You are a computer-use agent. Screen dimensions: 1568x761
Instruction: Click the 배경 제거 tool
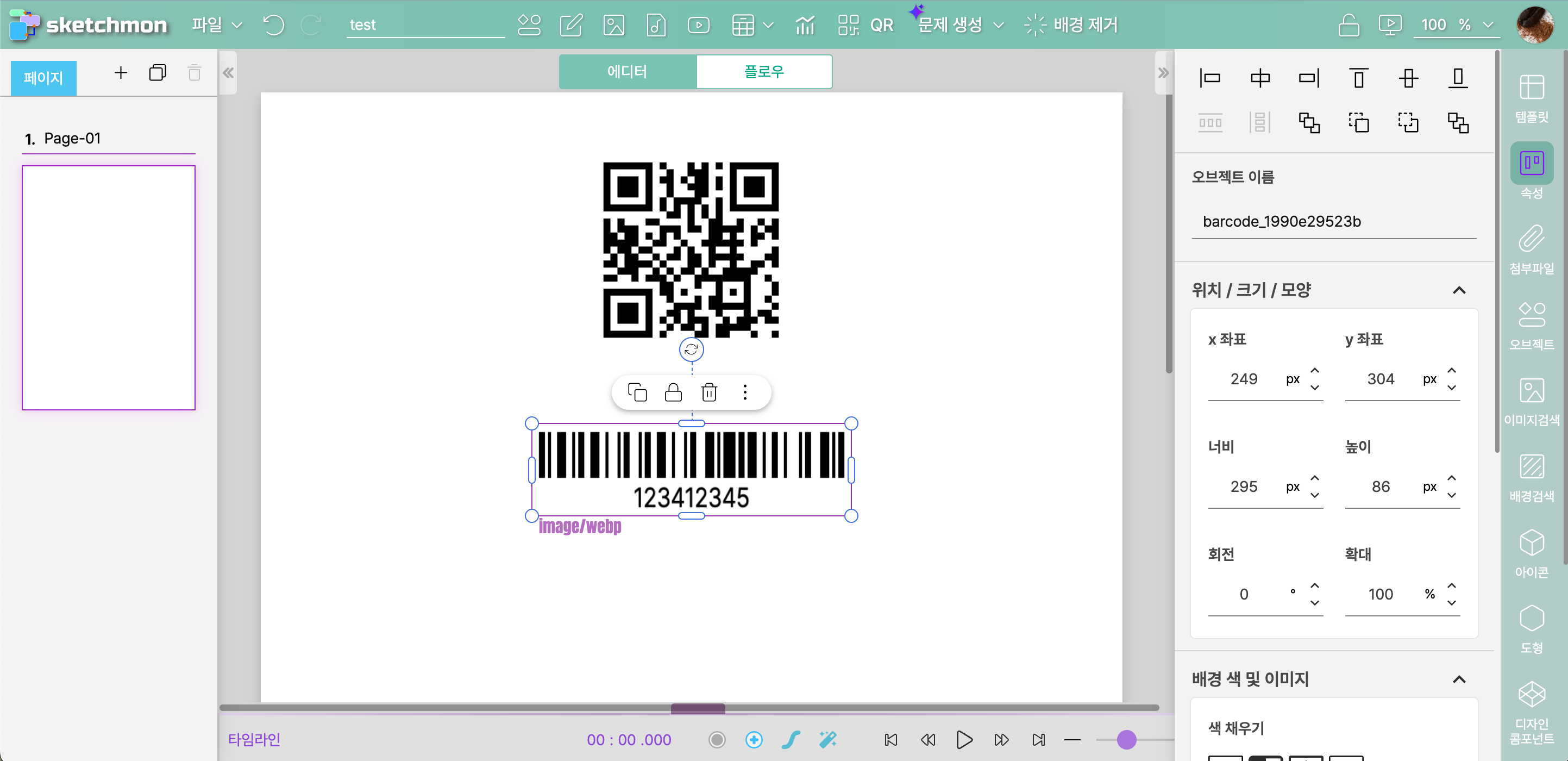pos(1071,25)
